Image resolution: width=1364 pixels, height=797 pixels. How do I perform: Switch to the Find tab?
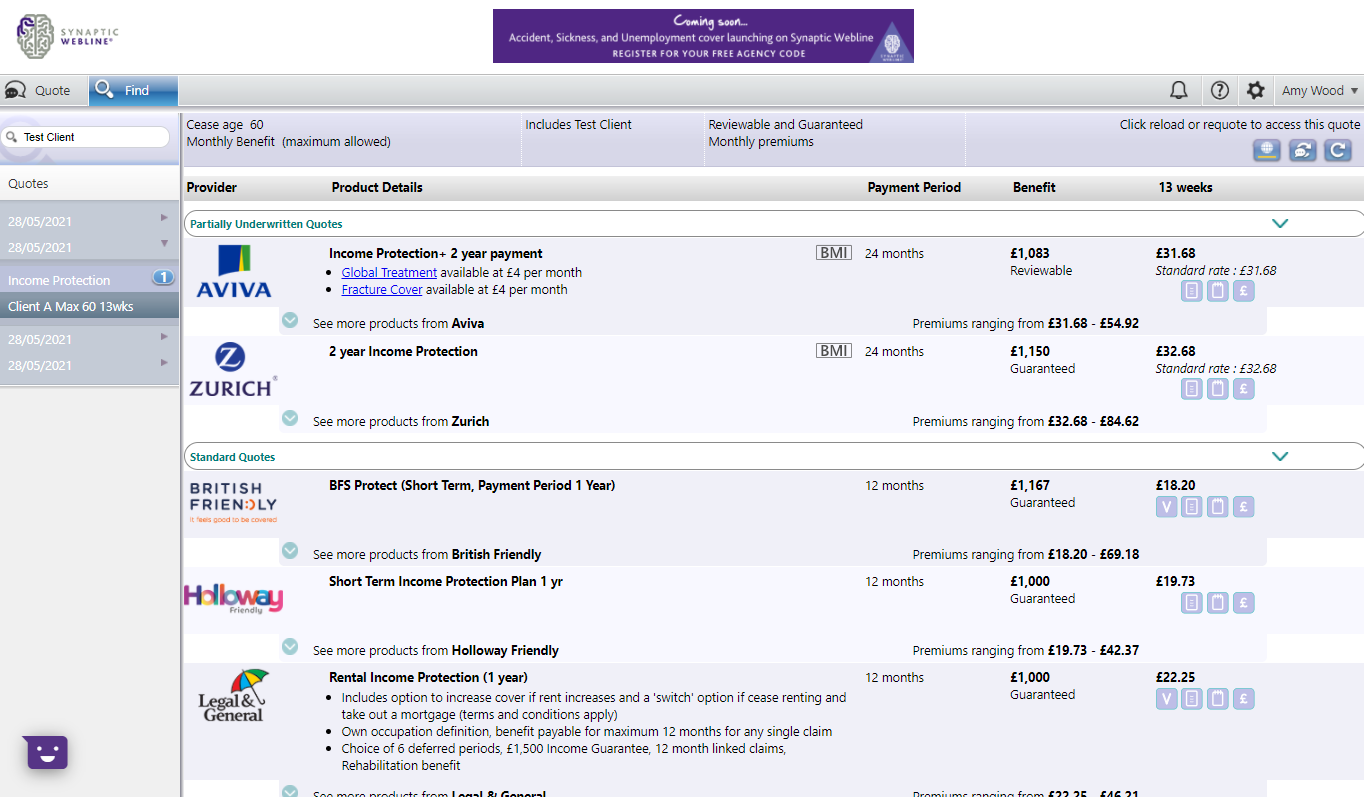[x=133, y=90]
